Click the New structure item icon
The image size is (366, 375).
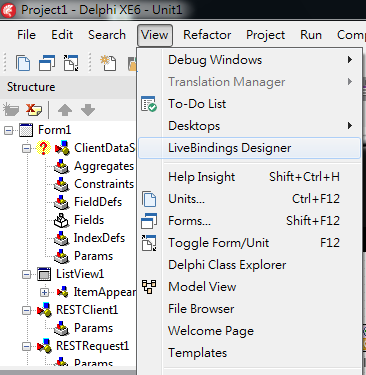pyautogui.click(x=11, y=110)
